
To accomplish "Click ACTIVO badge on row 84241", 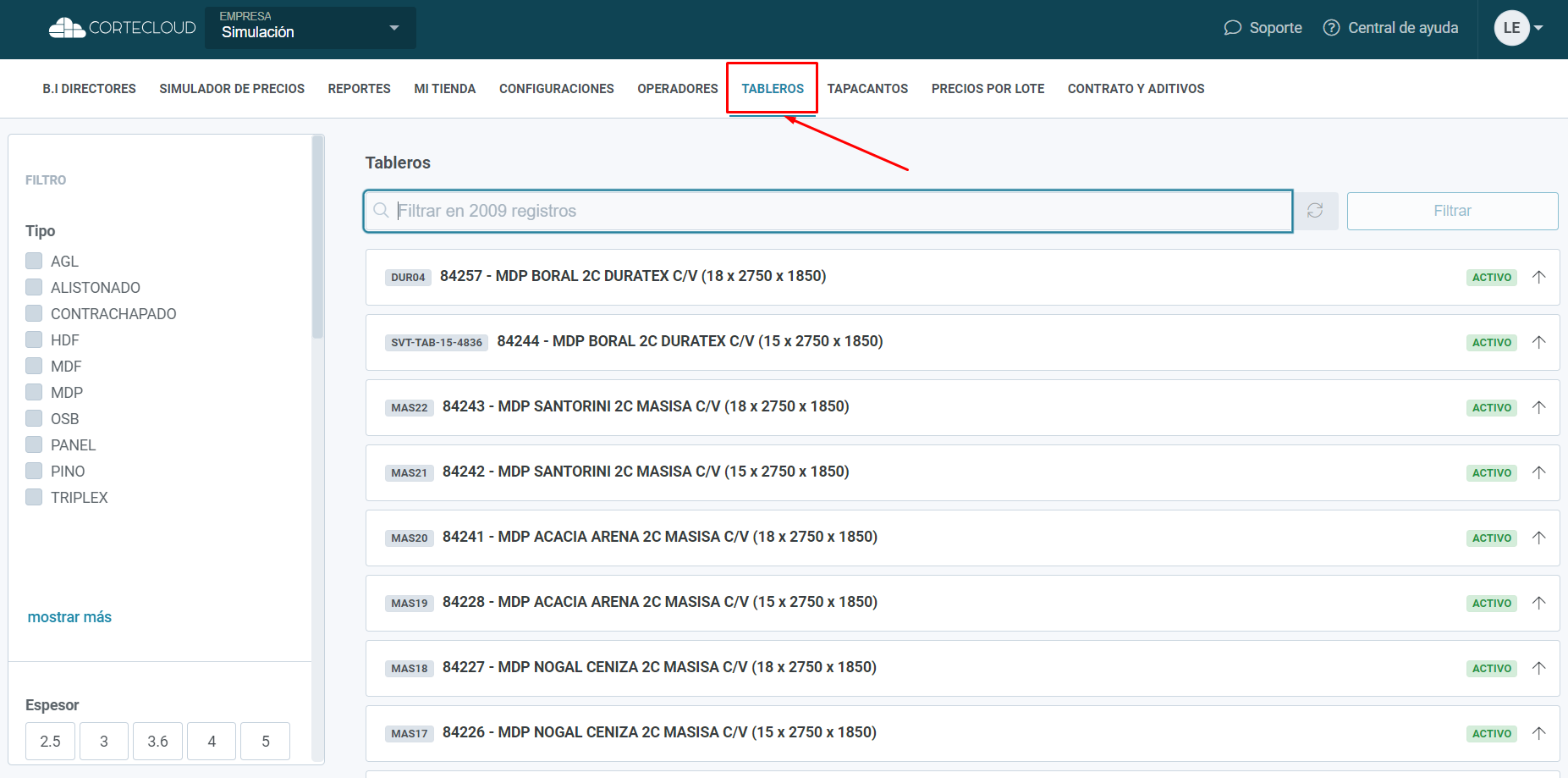I will click(x=1492, y=538).
